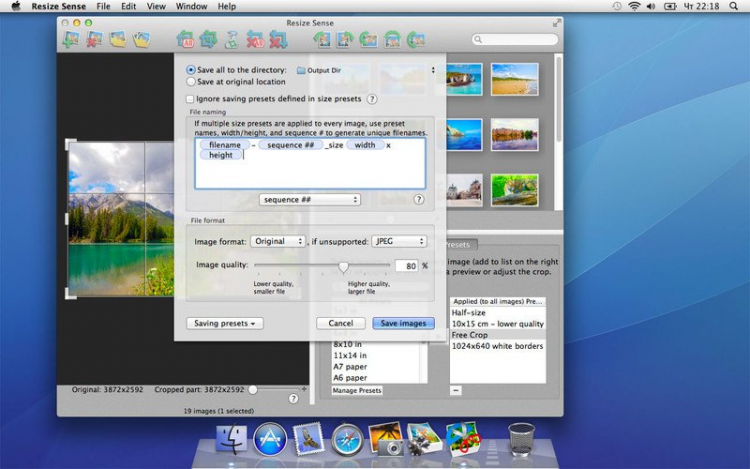Open the File menu

coord(103,6)
